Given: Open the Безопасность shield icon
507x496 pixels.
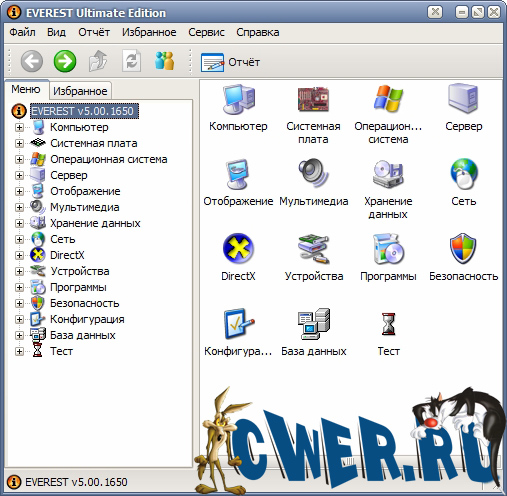Looking at the screenshot, I should [x=463, y=249].
